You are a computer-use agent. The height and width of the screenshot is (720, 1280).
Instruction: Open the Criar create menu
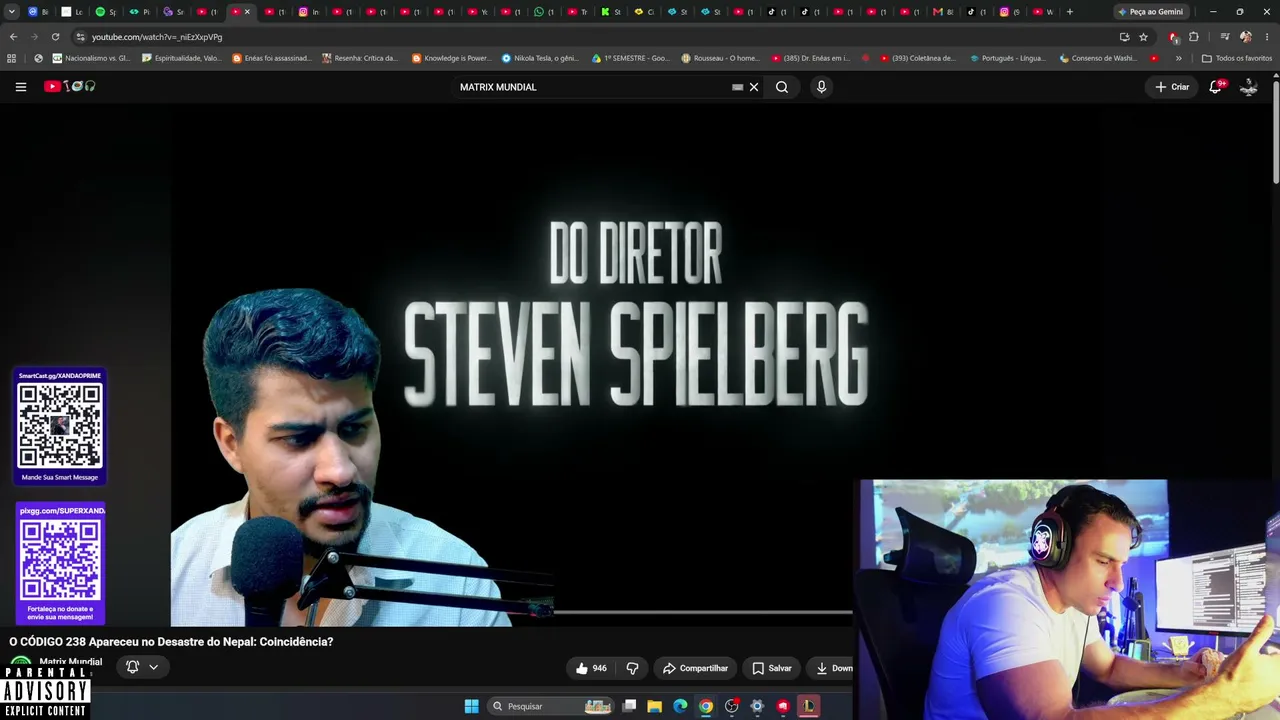coord(1172,87)
